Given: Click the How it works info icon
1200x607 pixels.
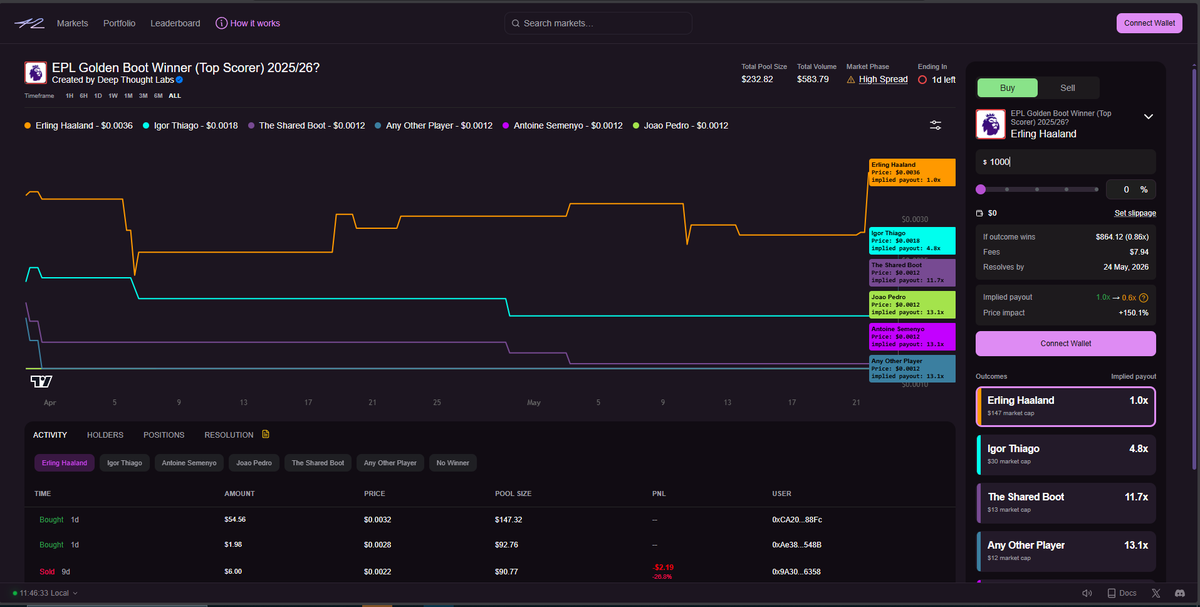Looking at the screenshot, I should 221,23.
